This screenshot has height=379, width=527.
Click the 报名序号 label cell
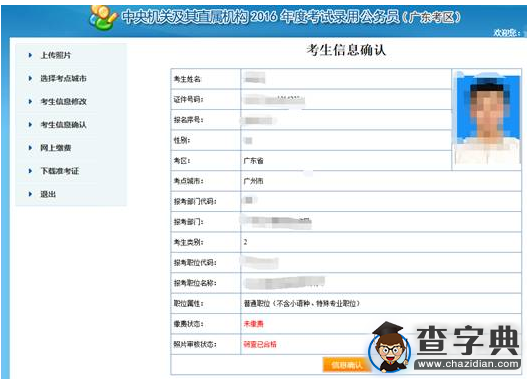[x=206, y=120]
